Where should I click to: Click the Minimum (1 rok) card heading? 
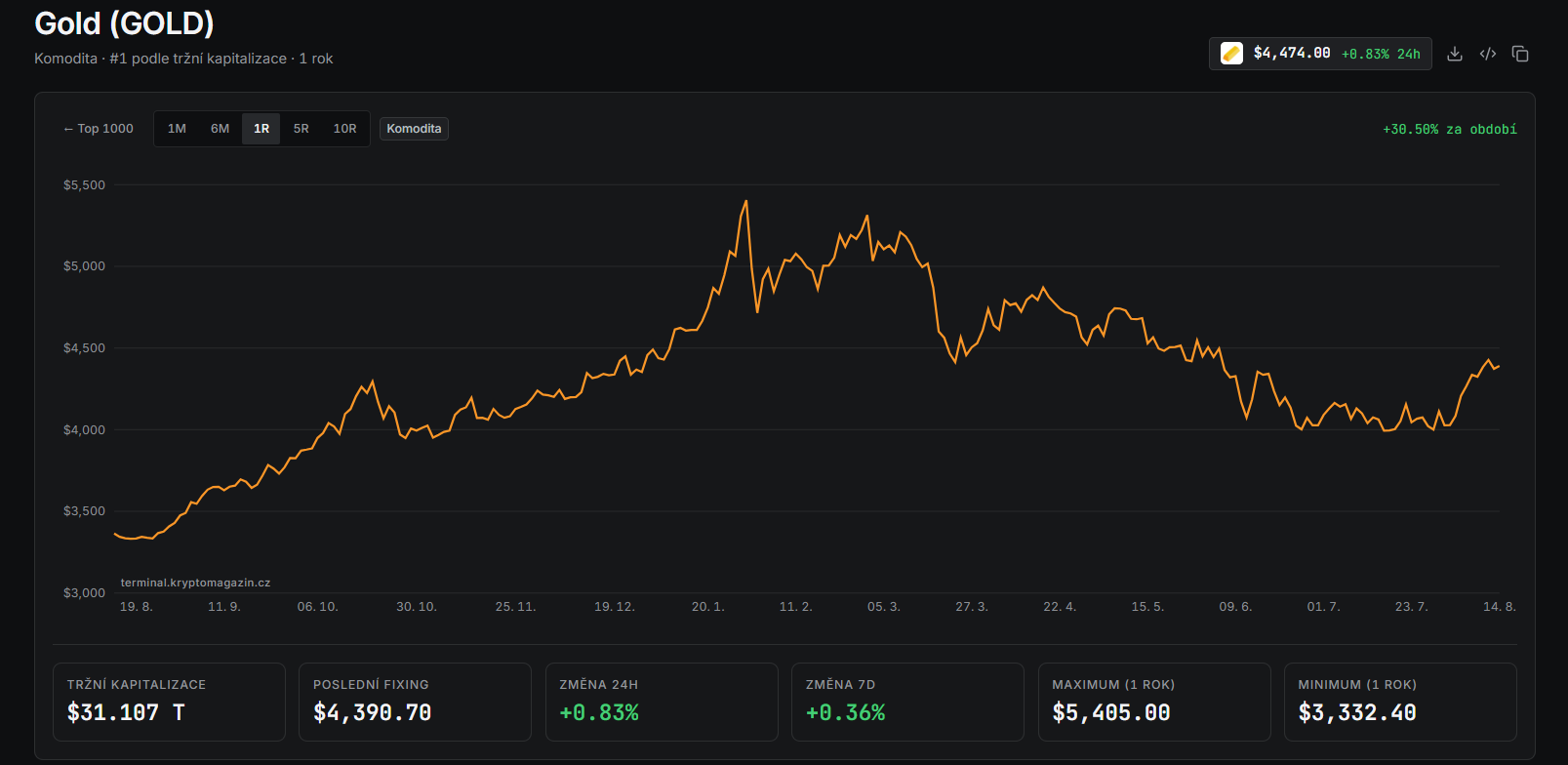[x=1357, y=685]
